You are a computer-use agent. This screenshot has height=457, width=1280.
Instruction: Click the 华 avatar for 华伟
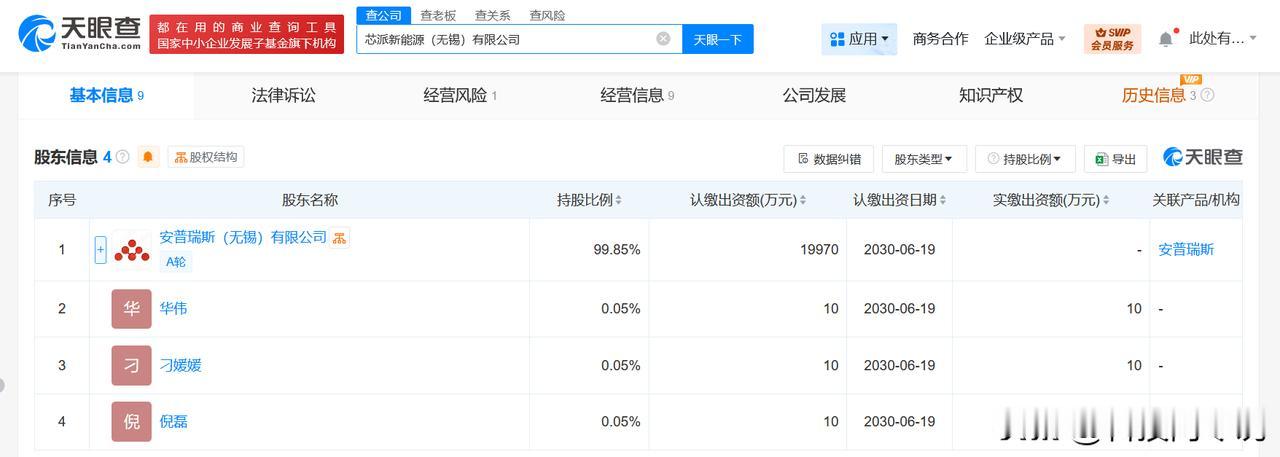[x=131, y=309]
